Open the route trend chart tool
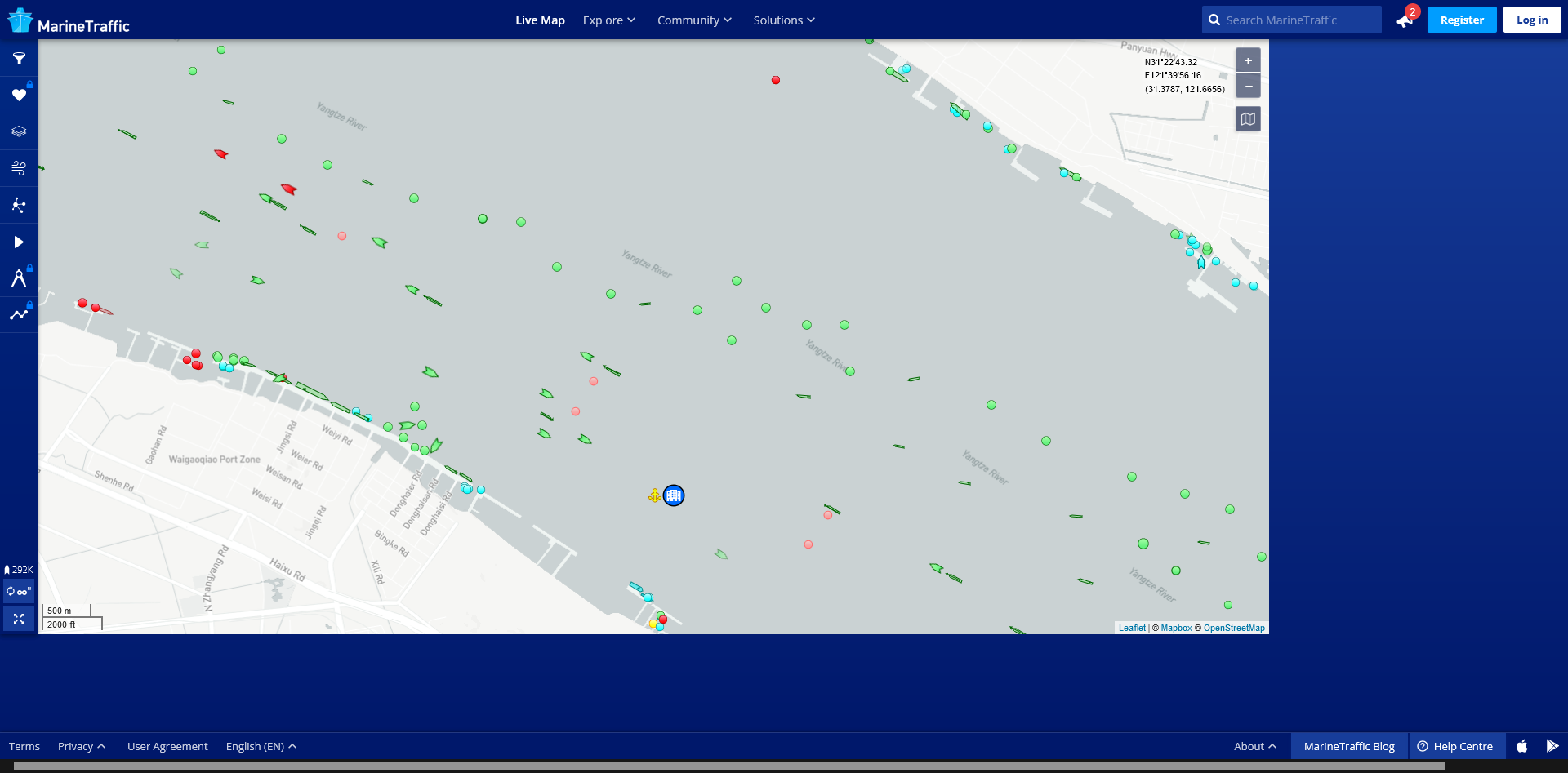This screenshot has height=773, width=1568. coord(19,314)
